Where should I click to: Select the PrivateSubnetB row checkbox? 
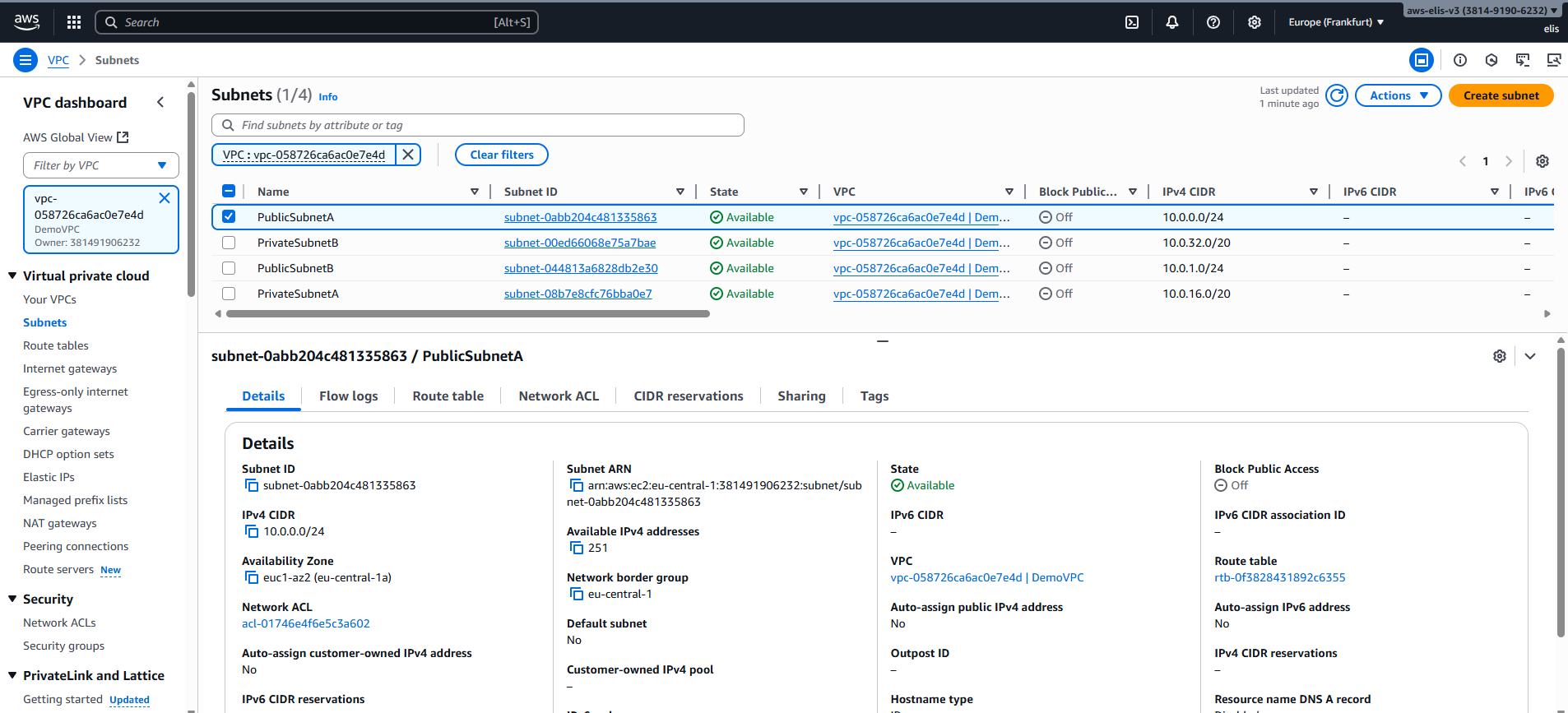(x=229, y=243)
